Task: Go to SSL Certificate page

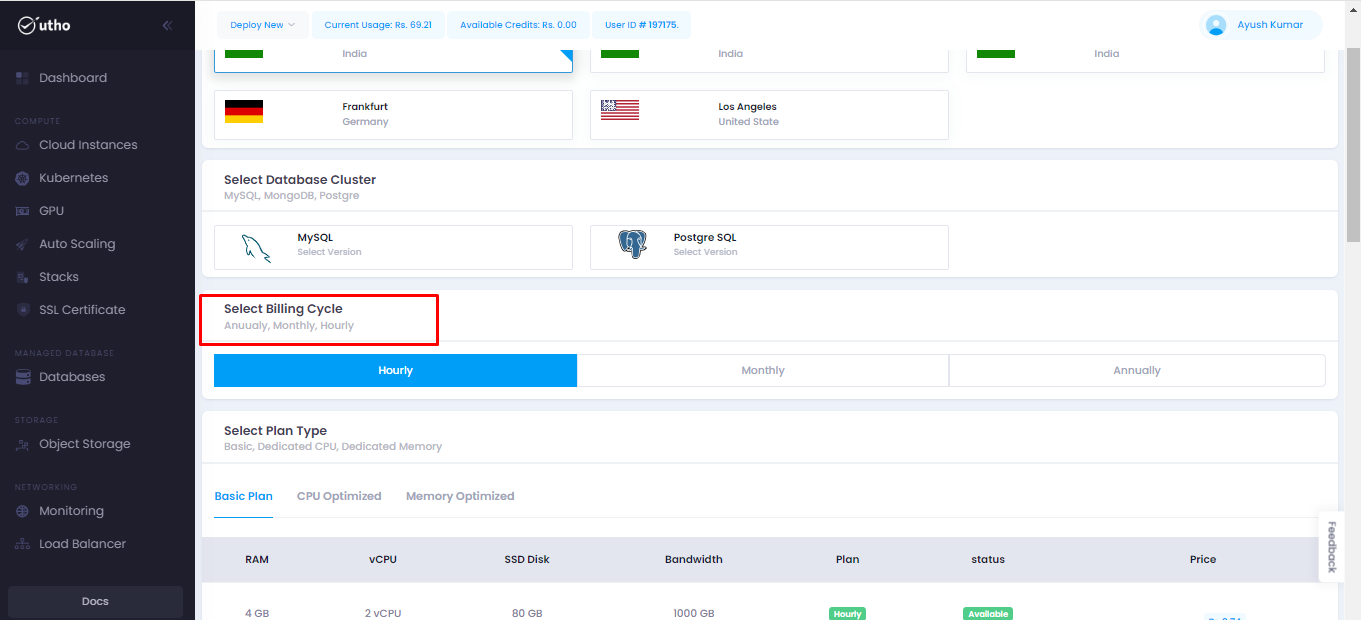Action: click(x=82, y=310)
